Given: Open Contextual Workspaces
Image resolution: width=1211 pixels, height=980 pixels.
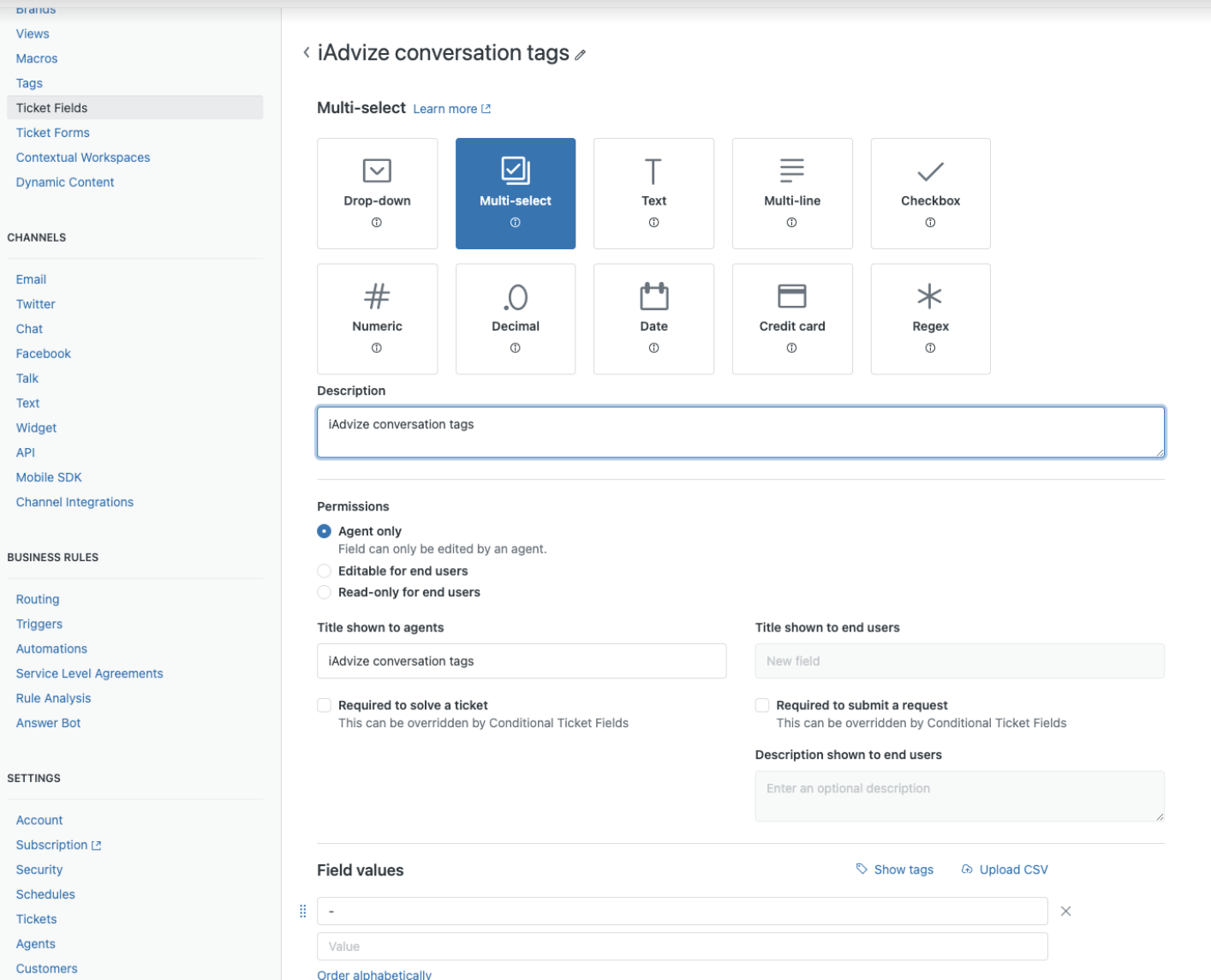Looking at the screenshot, I should click(x=83, y=158).
